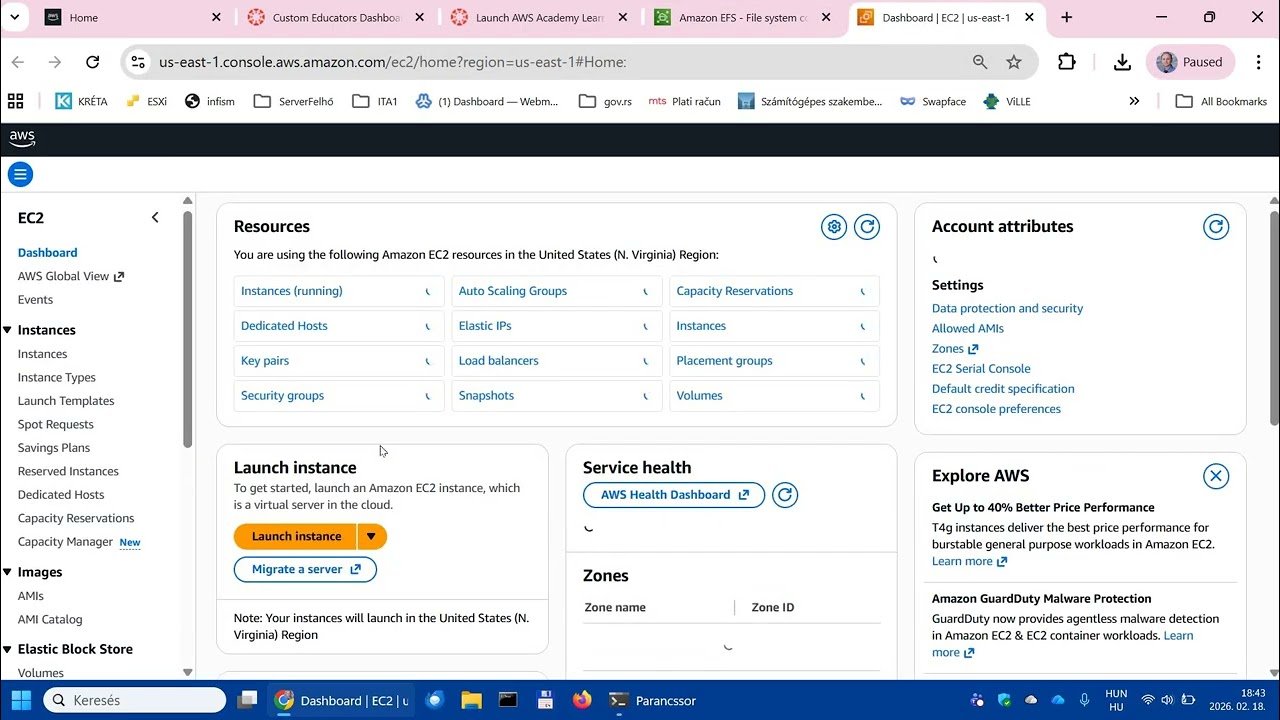Open the Launch instance dropdown arrow

[371, 537]
